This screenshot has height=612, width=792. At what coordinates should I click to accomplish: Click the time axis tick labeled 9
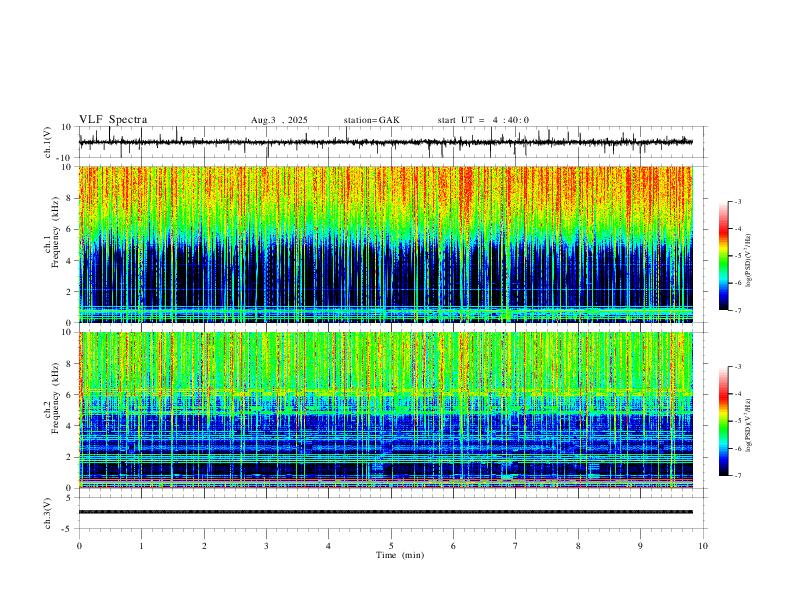(640, 546)
